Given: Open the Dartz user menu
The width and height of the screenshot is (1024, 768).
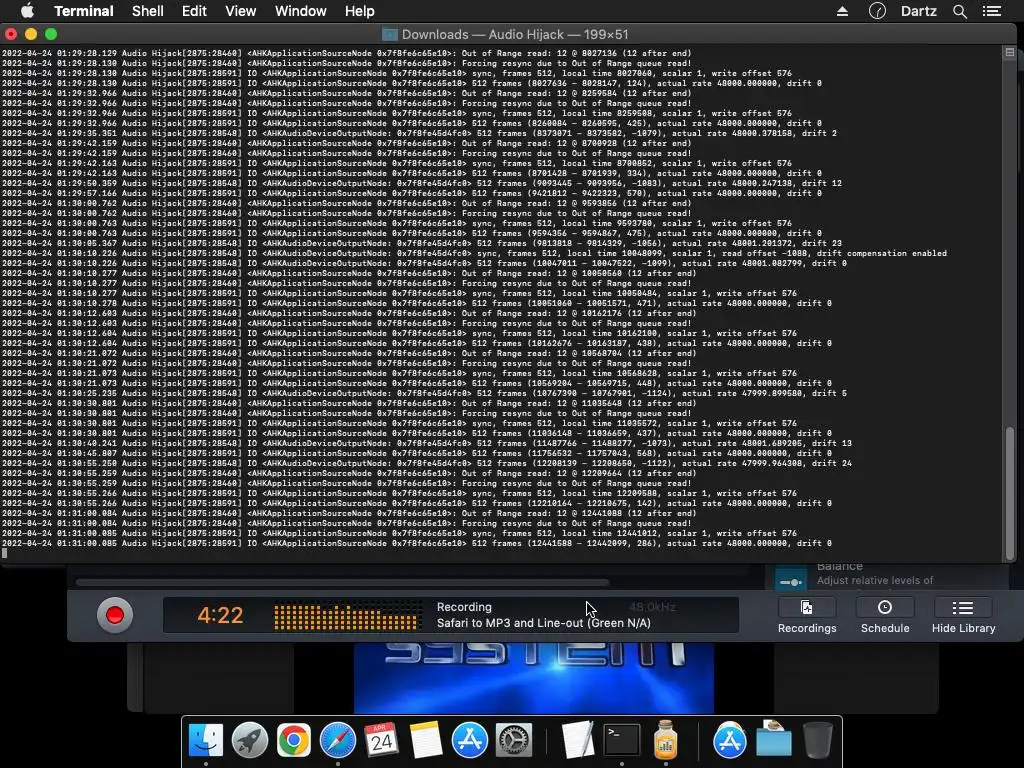Looking at the screenshot, I should (919, 11).
